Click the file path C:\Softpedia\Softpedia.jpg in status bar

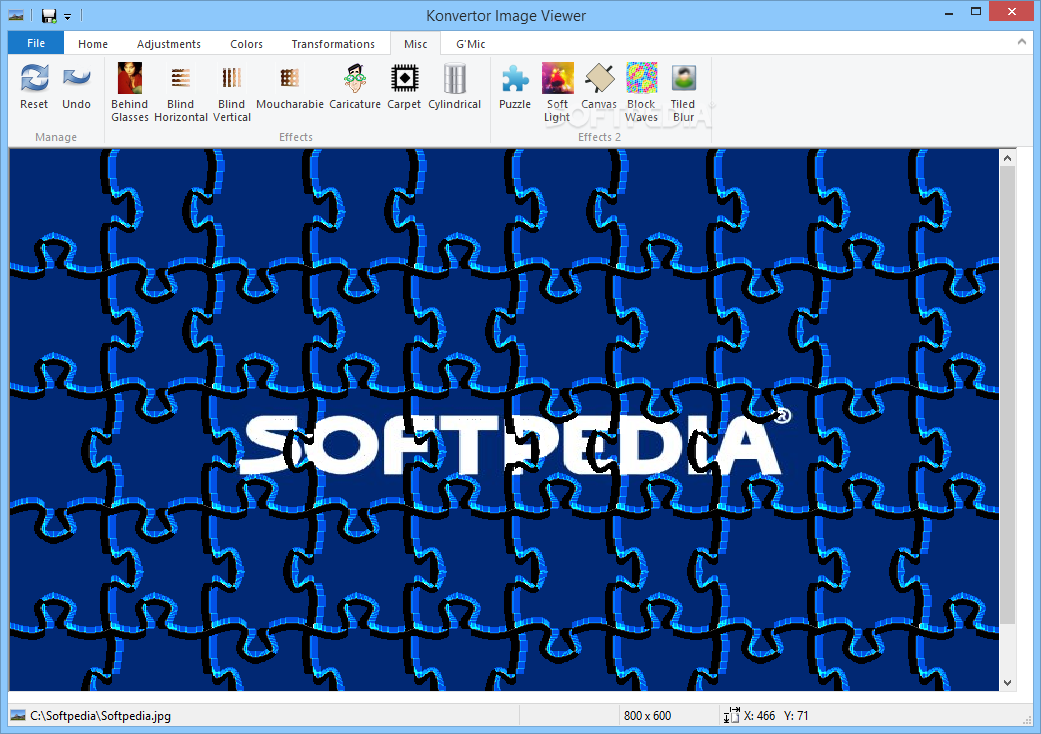pos(100,716)
